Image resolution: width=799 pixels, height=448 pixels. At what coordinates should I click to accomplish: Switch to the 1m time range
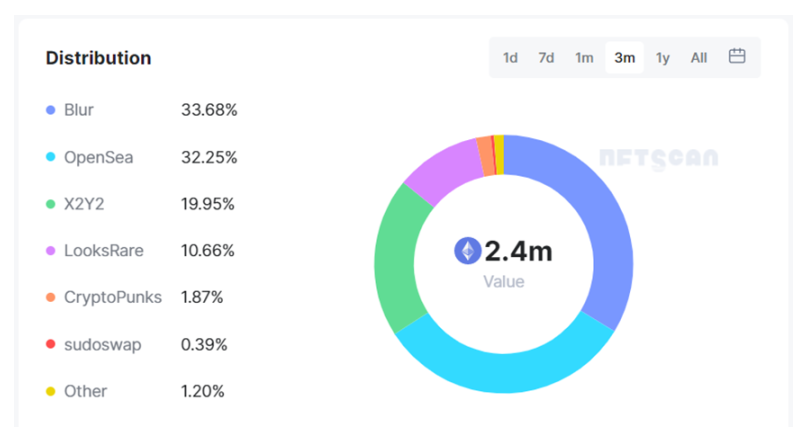point(584,58)
